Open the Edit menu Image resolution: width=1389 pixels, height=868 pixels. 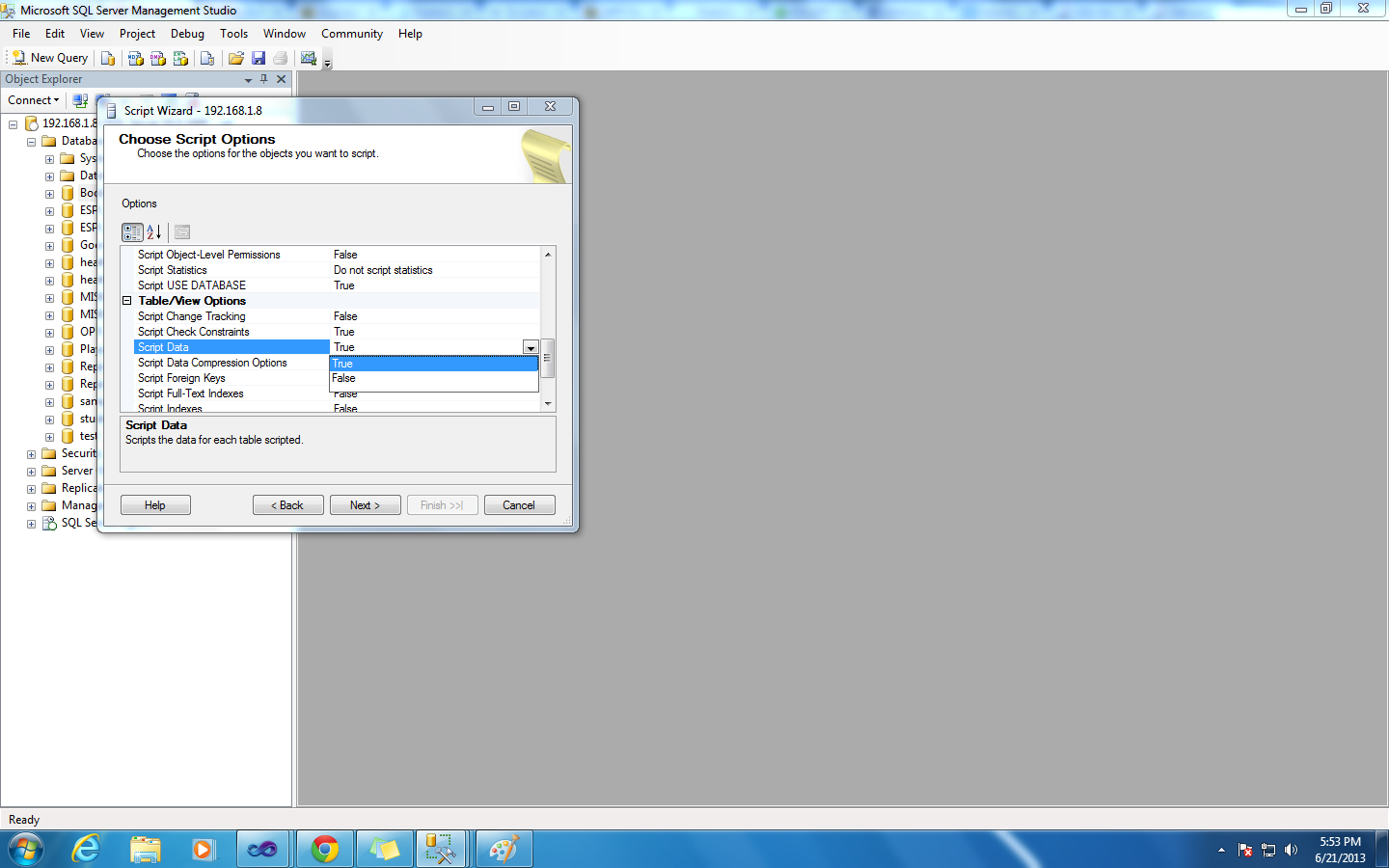(55, 34)
